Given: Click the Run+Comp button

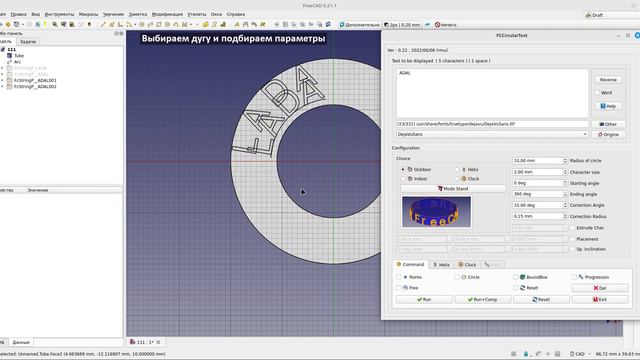Looking at the screenshot, I should point(483,300).
